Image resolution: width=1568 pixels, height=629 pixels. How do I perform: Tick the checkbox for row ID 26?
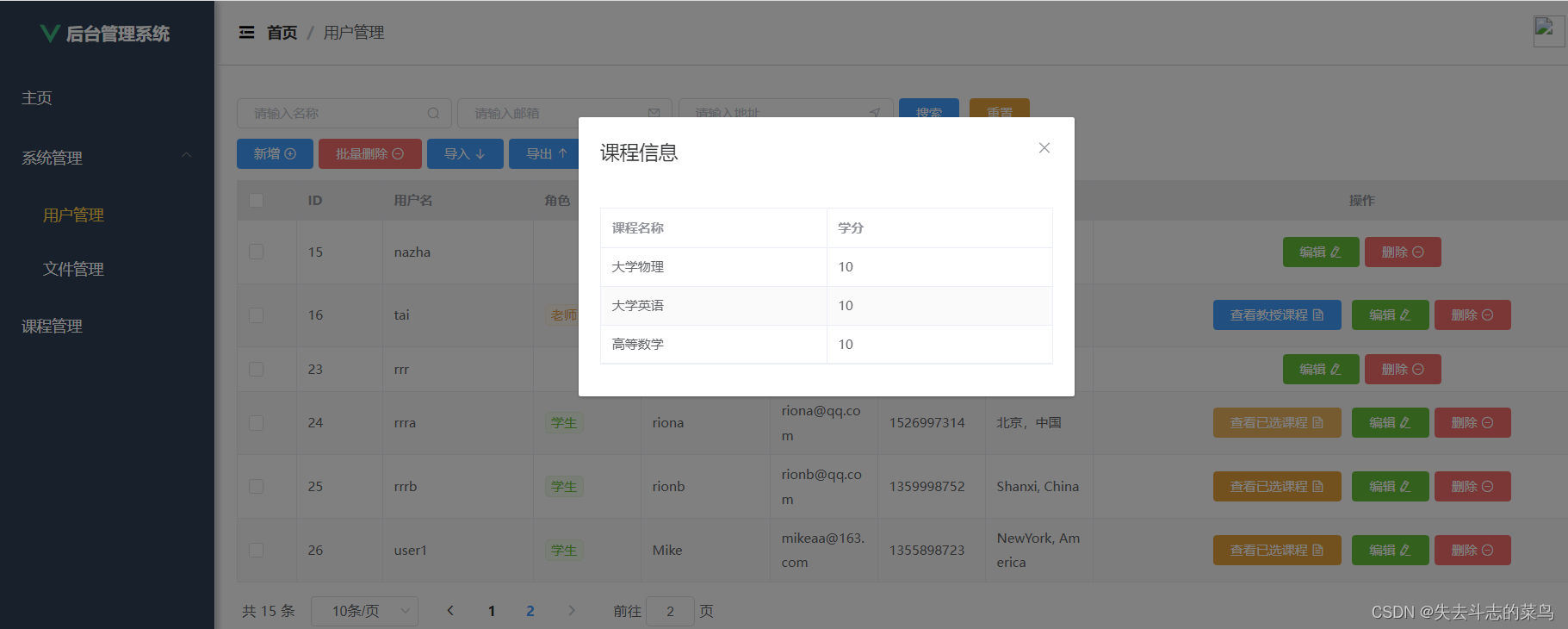pyautogui.click(x=256, y=550)
